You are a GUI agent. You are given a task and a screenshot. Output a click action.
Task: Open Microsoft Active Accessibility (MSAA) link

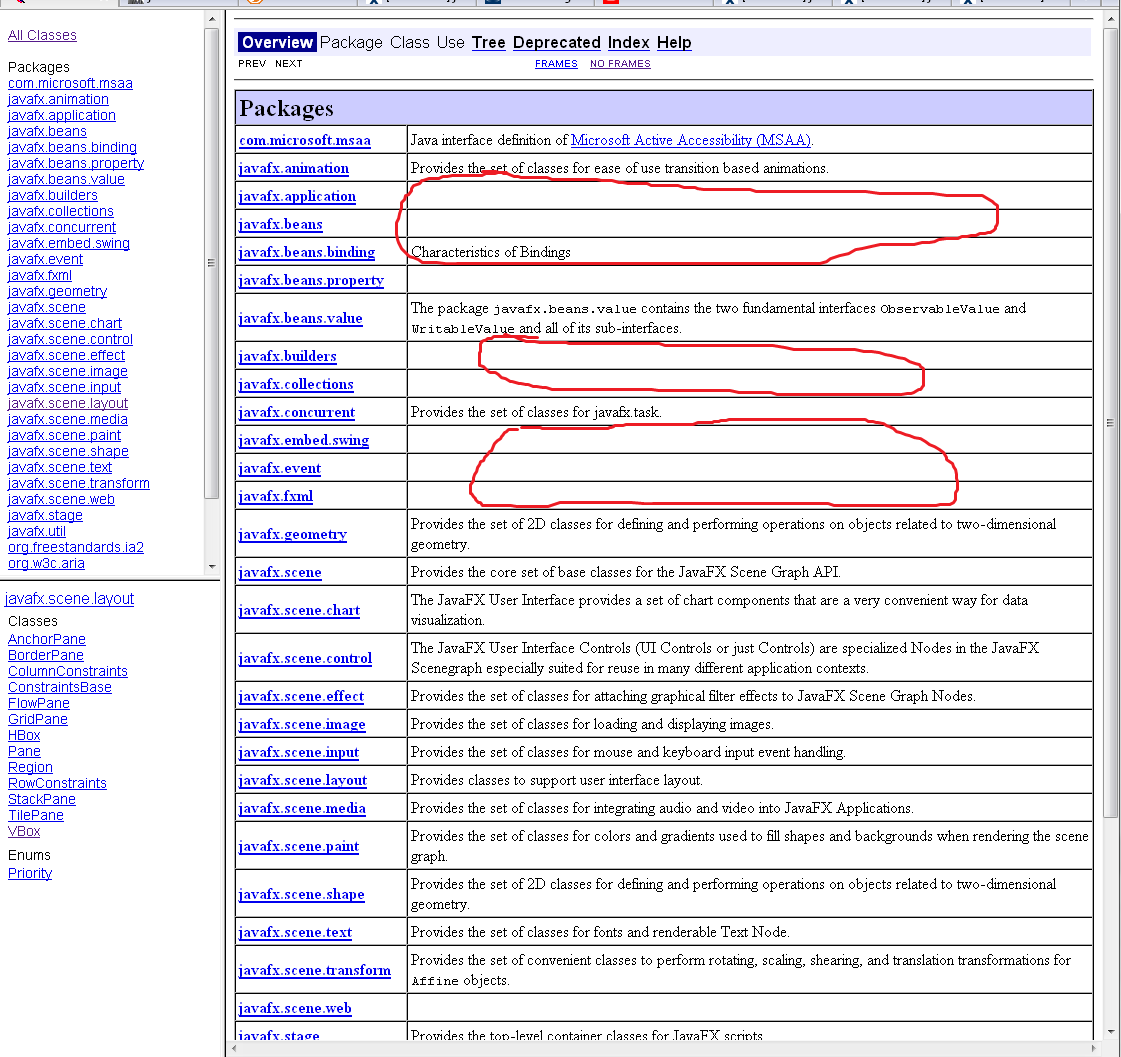coord(690,140)
